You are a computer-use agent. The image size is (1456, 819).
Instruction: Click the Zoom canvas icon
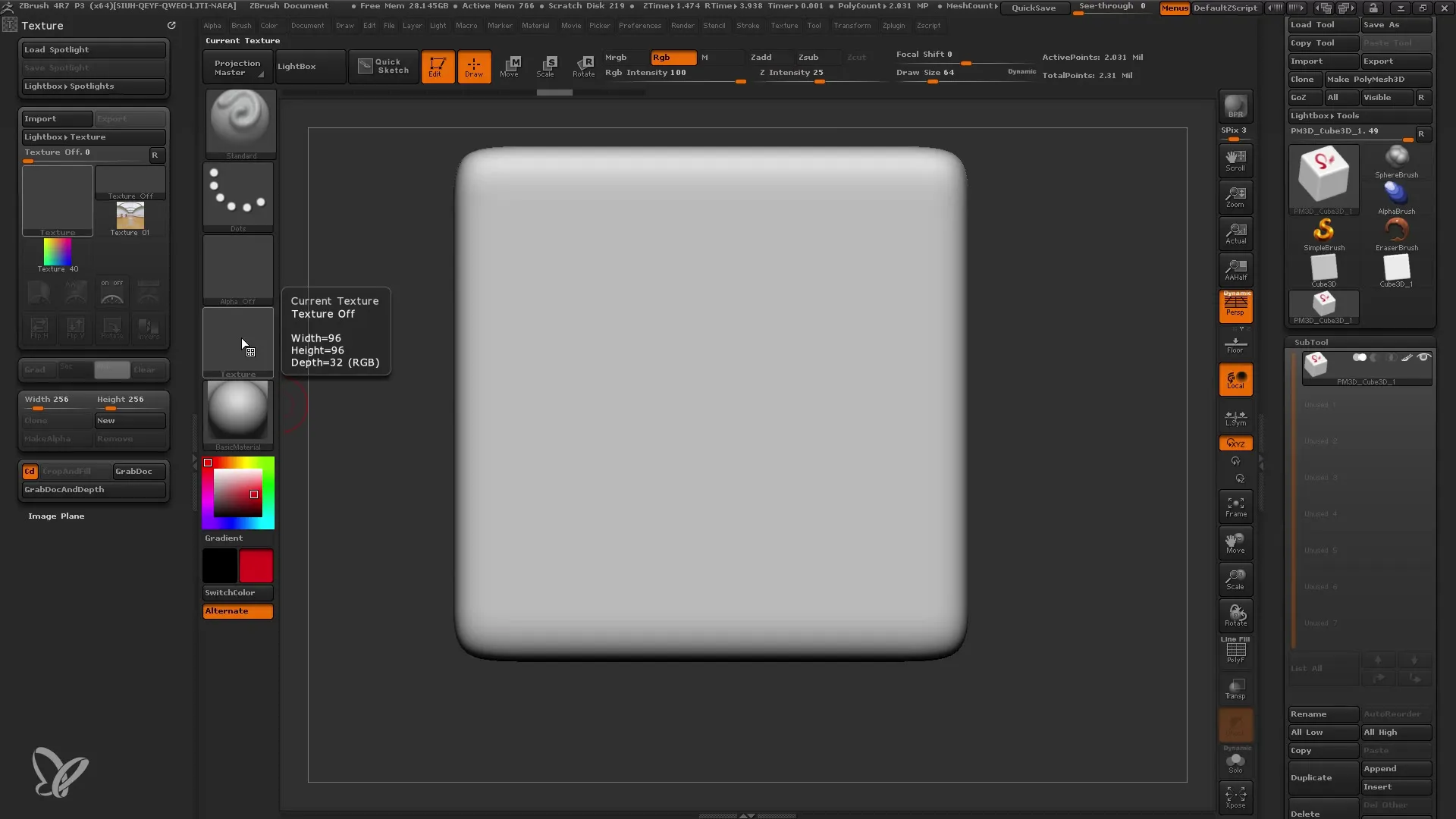coord(1235,196)
